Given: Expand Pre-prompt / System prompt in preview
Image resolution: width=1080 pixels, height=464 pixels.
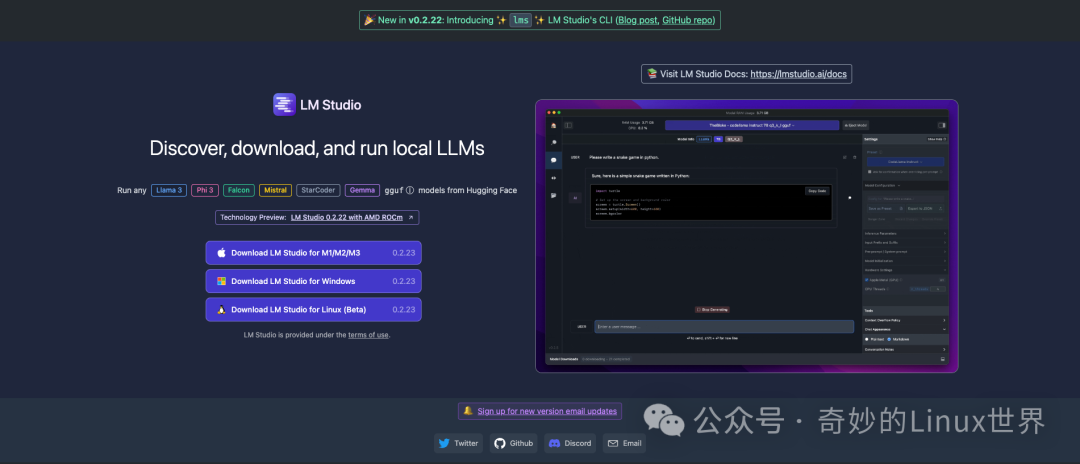Looking at the screenshot, I should tap(904, 252).
